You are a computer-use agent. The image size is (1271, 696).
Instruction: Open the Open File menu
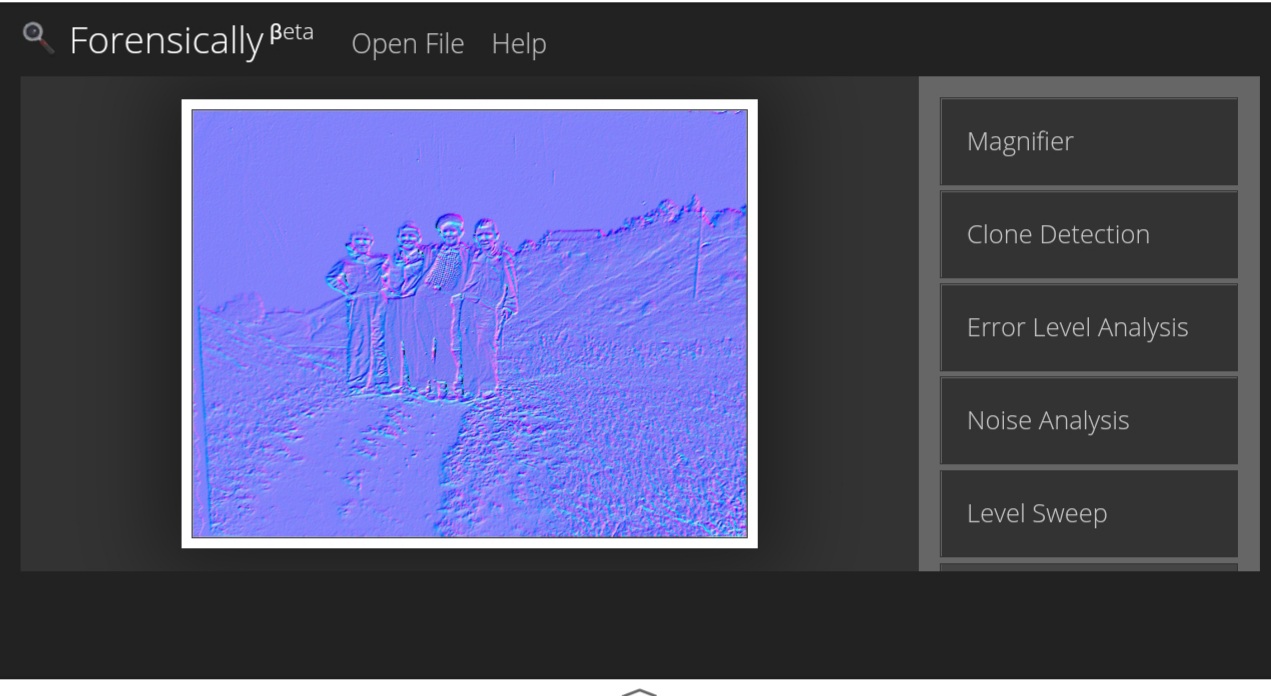coord(408,44)
